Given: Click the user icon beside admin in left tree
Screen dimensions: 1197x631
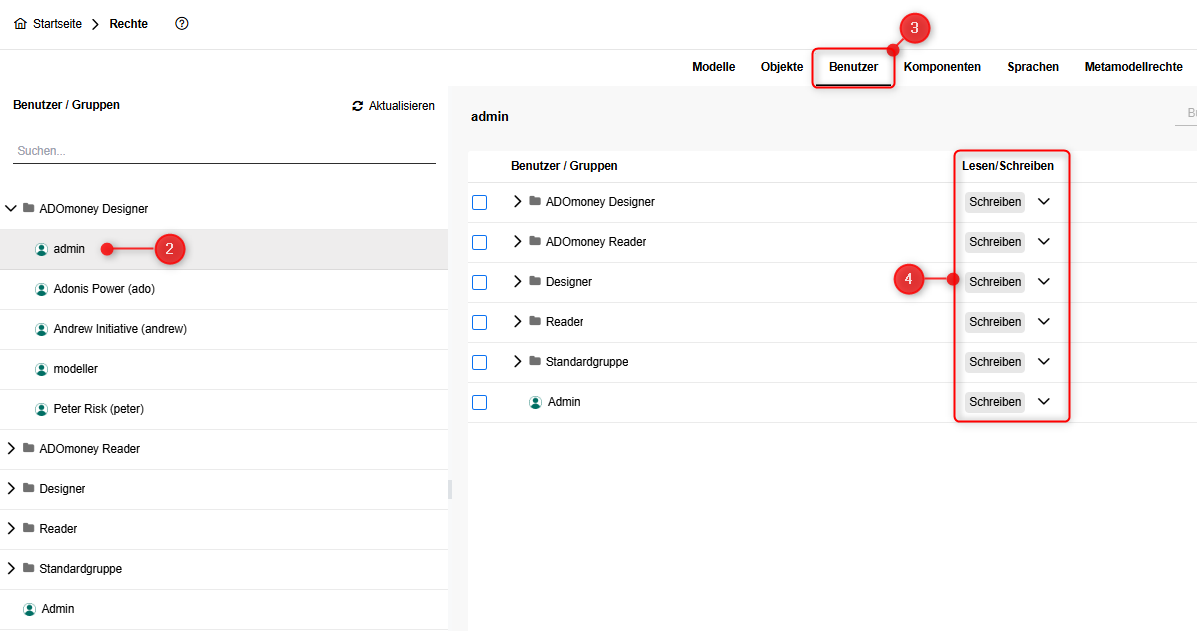Looking at the screenshot, I should 41,250.
